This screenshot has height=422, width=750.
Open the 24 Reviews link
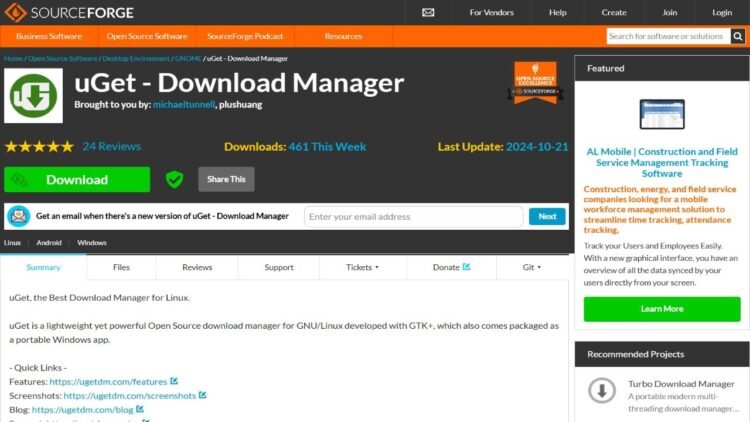point(111,146)
